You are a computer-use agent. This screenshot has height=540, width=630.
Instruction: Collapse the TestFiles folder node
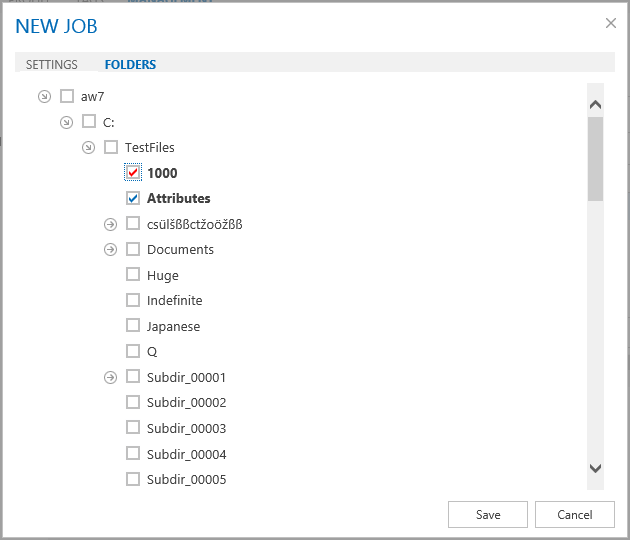88,148
